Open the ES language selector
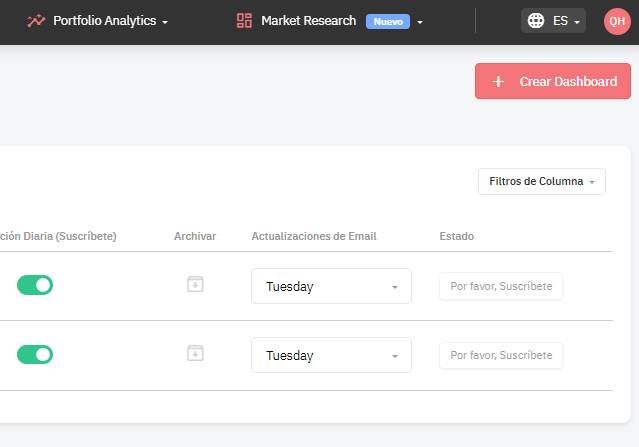The image size is (639, 447). [x=553, y=20]
